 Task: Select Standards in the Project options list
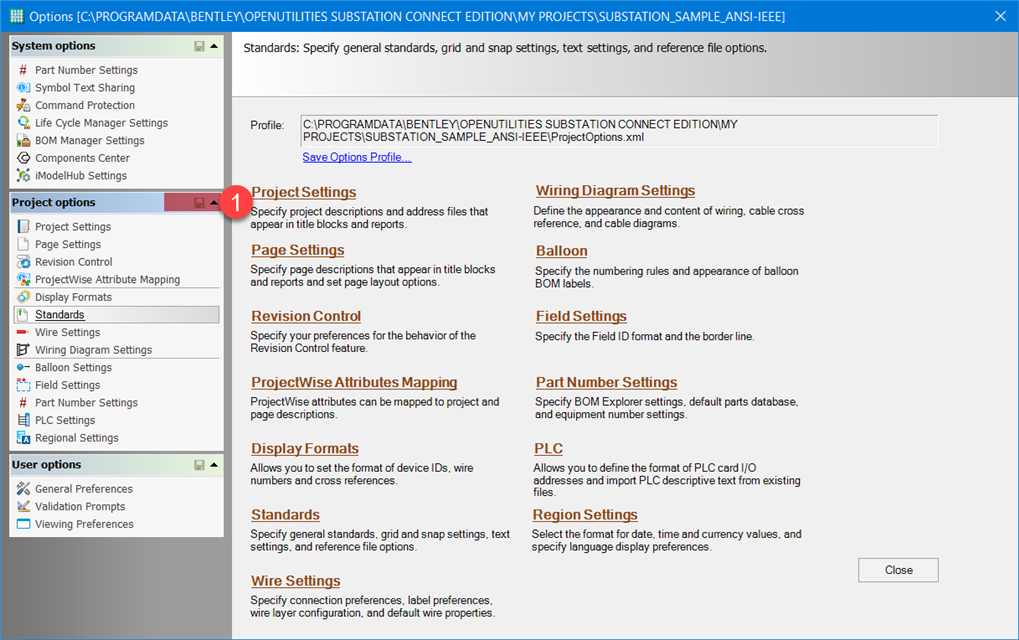(x=62, y=314)
